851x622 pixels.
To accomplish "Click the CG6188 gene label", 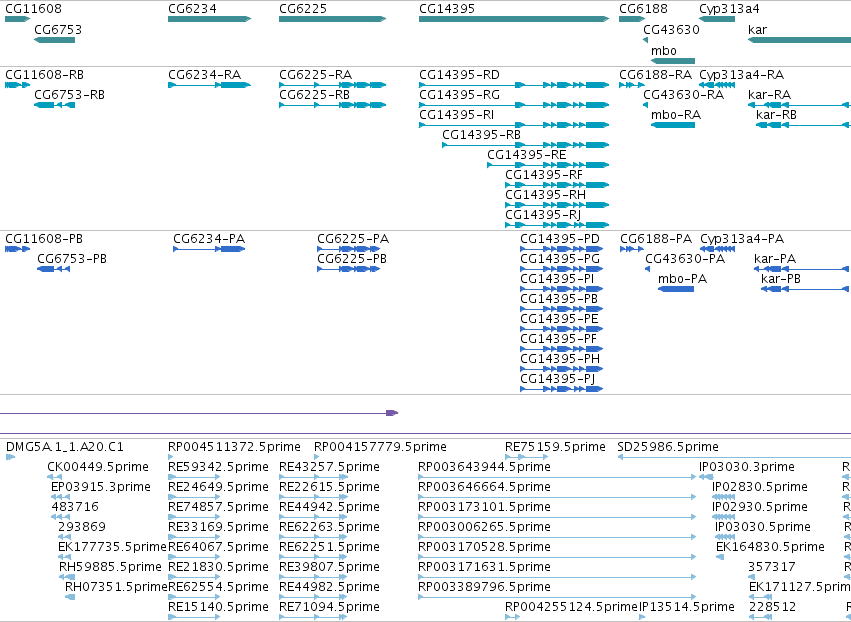I will [x=643, y=9].
